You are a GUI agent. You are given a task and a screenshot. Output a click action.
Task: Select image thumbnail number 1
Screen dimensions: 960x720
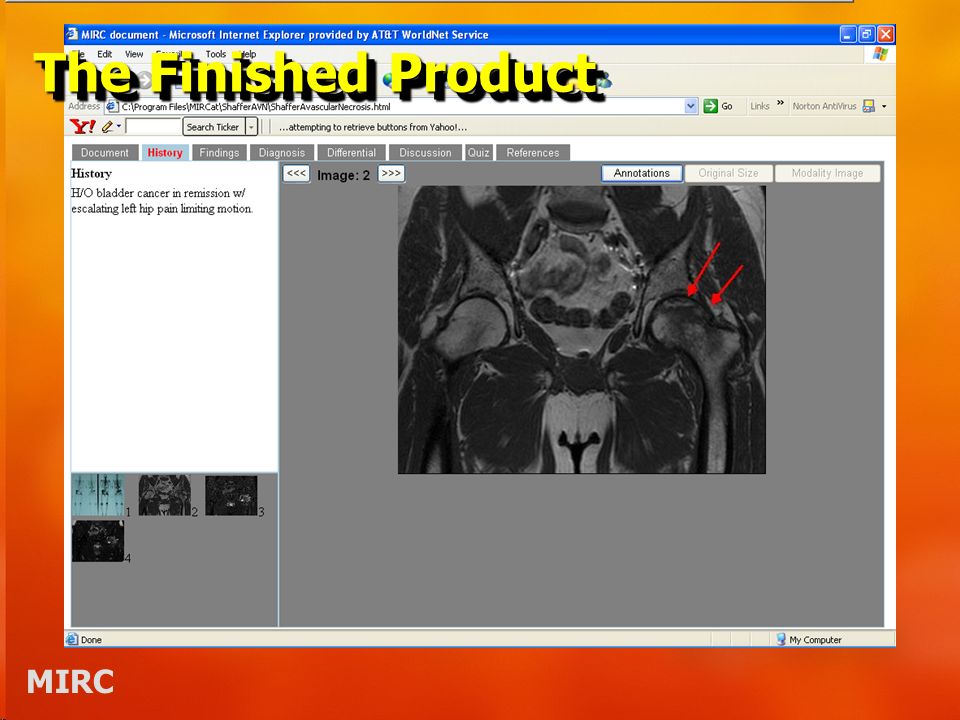pos(98,495)
